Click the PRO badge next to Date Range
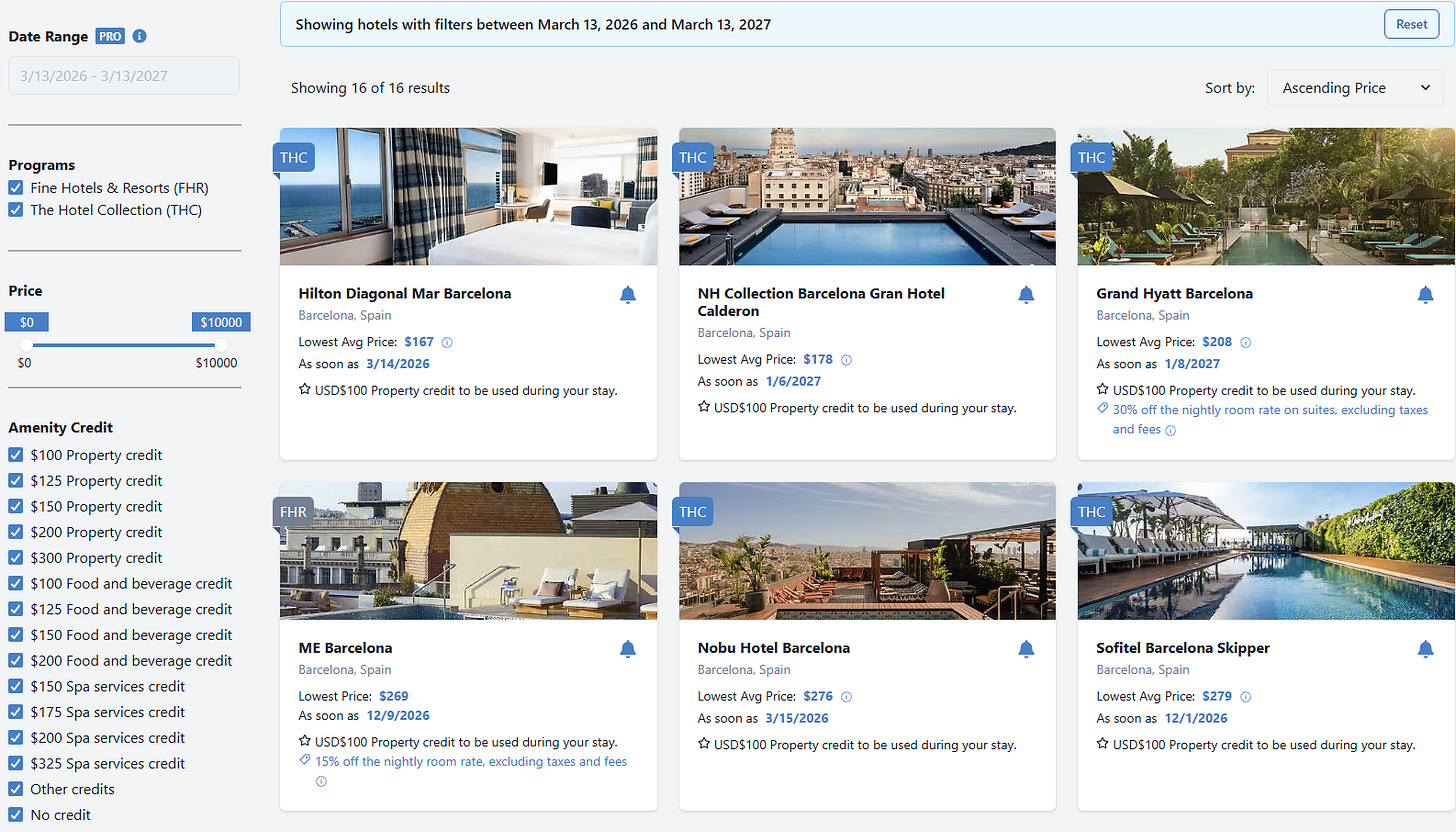 click(x=110, y=37)
